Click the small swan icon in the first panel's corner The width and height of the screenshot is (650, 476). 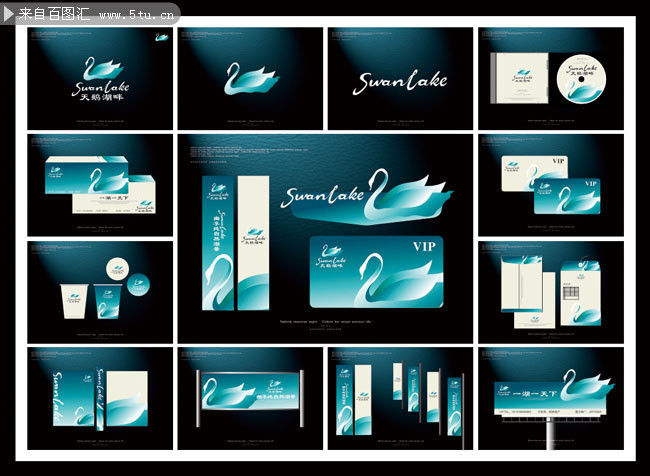[162, 37]
